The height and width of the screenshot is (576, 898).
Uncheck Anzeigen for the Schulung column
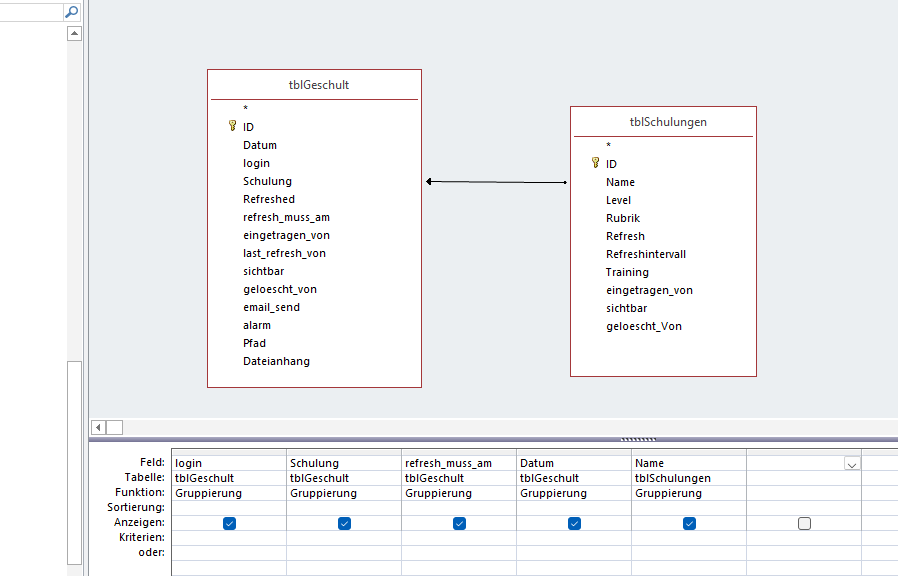point(344,523)
